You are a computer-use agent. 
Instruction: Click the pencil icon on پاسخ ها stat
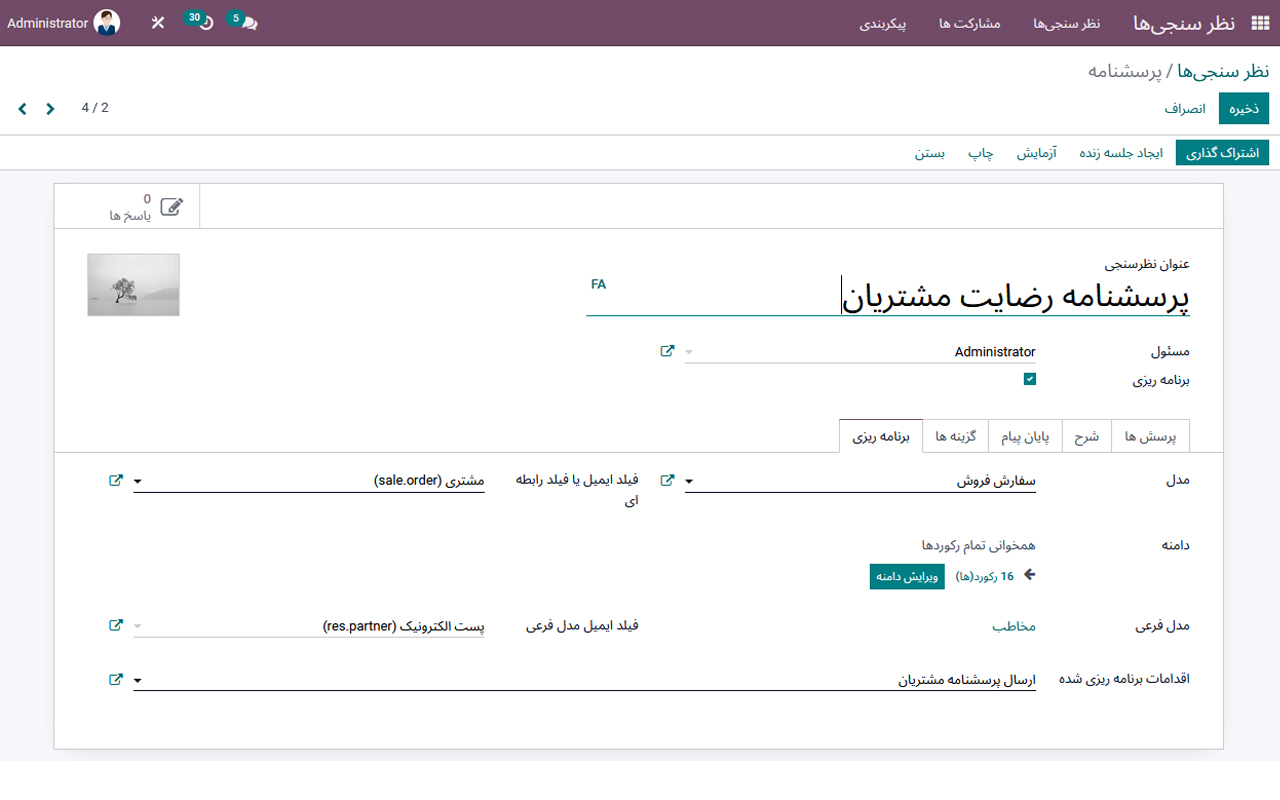pyautogui.click(x=172, y=204)
